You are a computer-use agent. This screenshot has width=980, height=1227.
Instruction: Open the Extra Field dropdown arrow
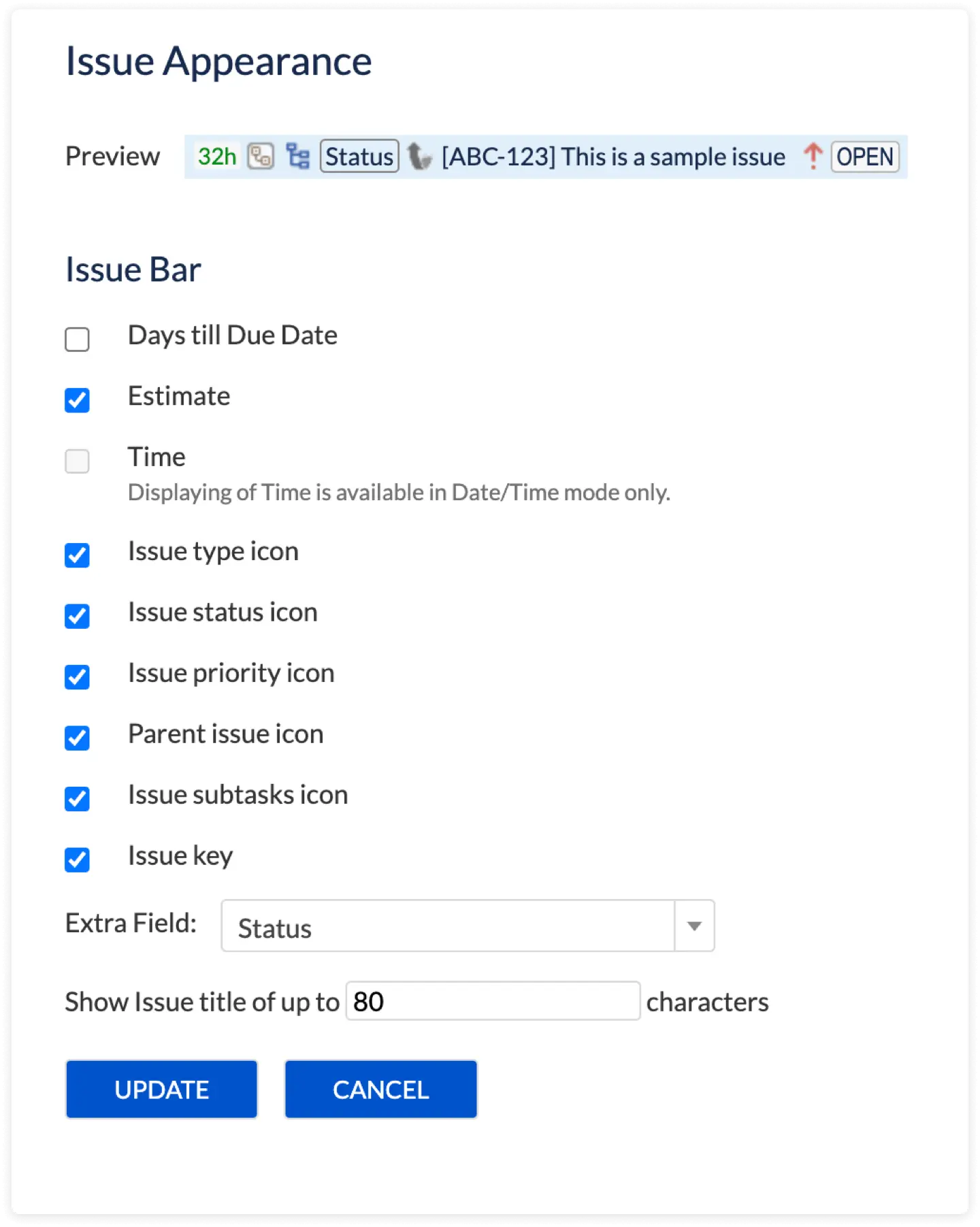pyautogui.click(x=694, y=926)
